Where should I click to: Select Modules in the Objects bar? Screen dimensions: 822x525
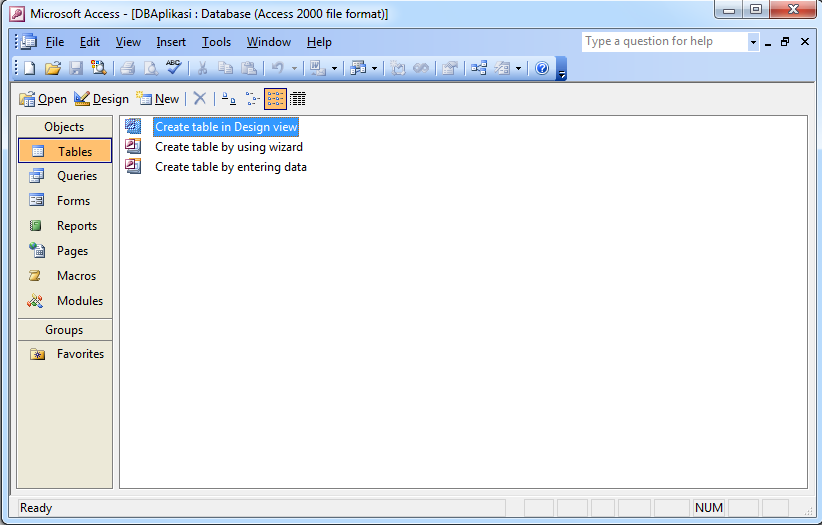tap(65, 301)
